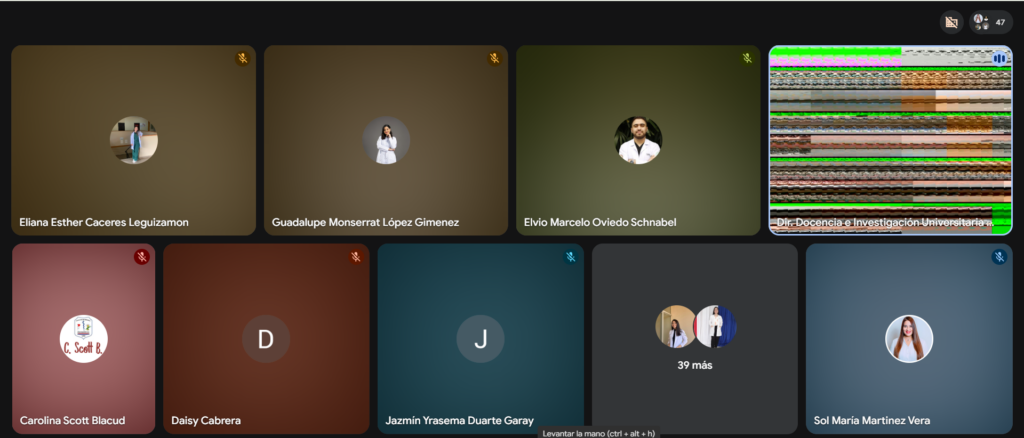
Task: Show the '39 más' additional participants
Action: coord(695,365)
